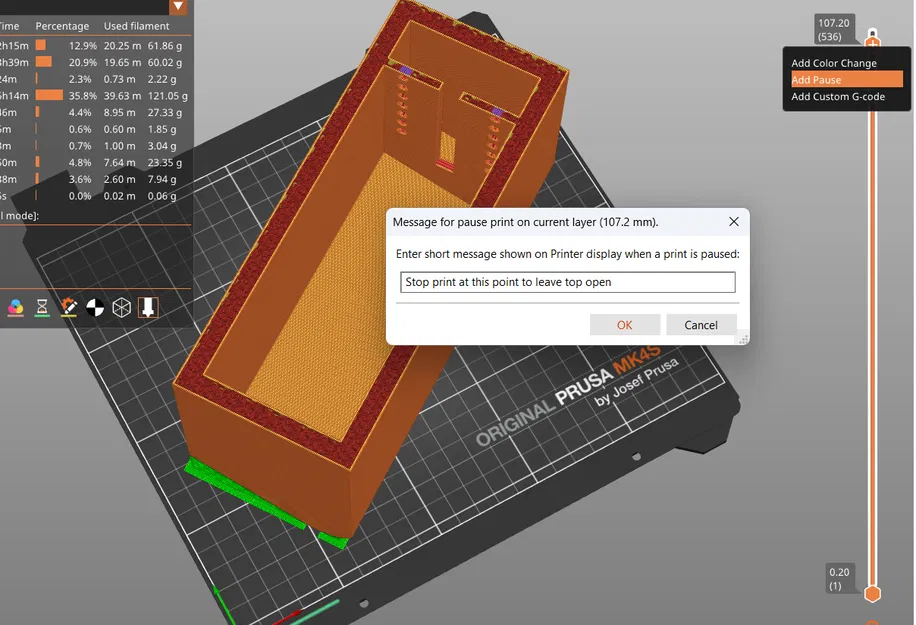Viewport: 916px width, 625px height.
Task: Select Add Custom G-code menu entry
Action: tap(838, 96)
